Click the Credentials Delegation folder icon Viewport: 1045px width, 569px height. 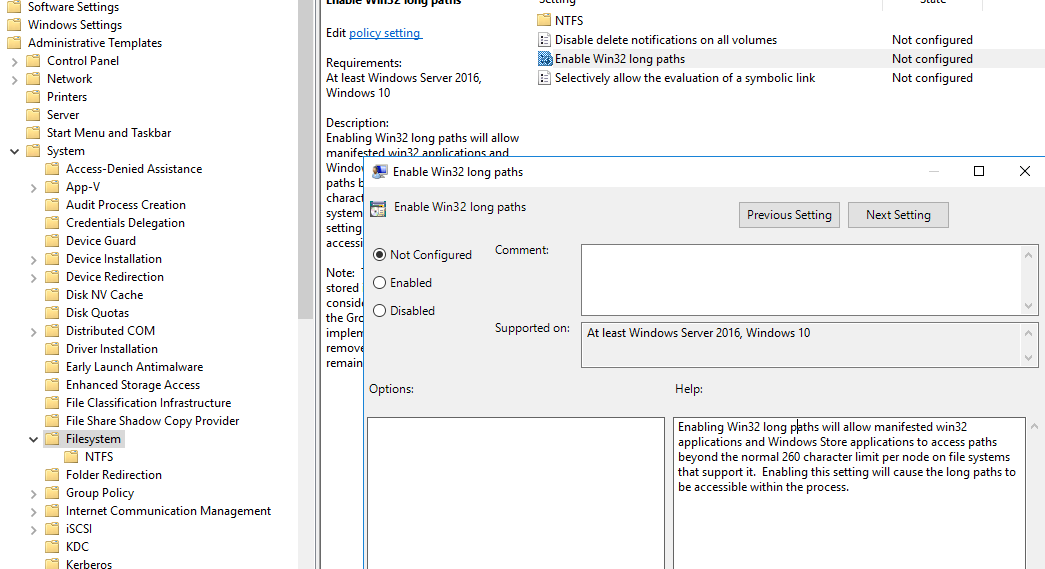52,223
